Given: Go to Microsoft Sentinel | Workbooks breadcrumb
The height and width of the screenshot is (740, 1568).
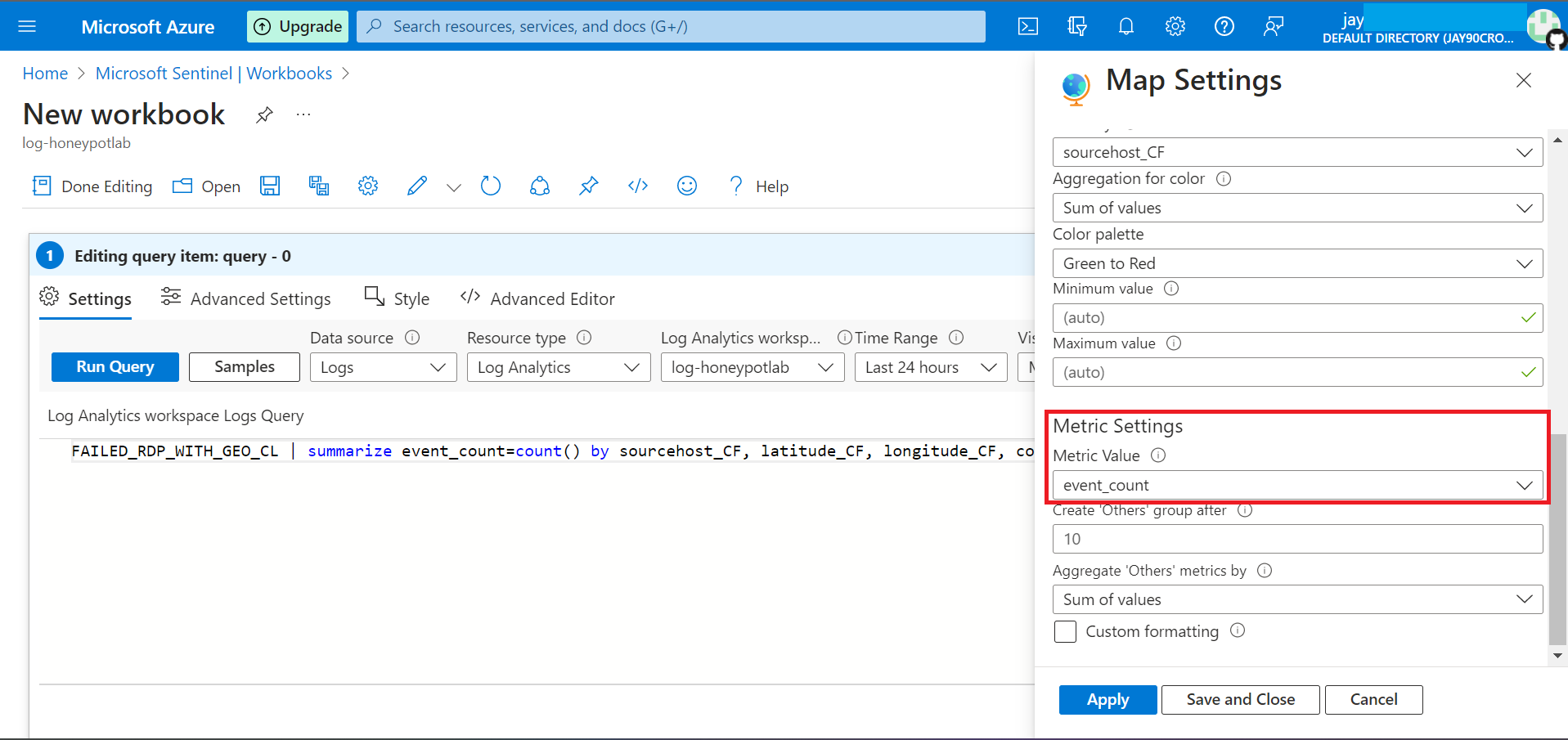Looking at the screenshot, I should point(213,74).
